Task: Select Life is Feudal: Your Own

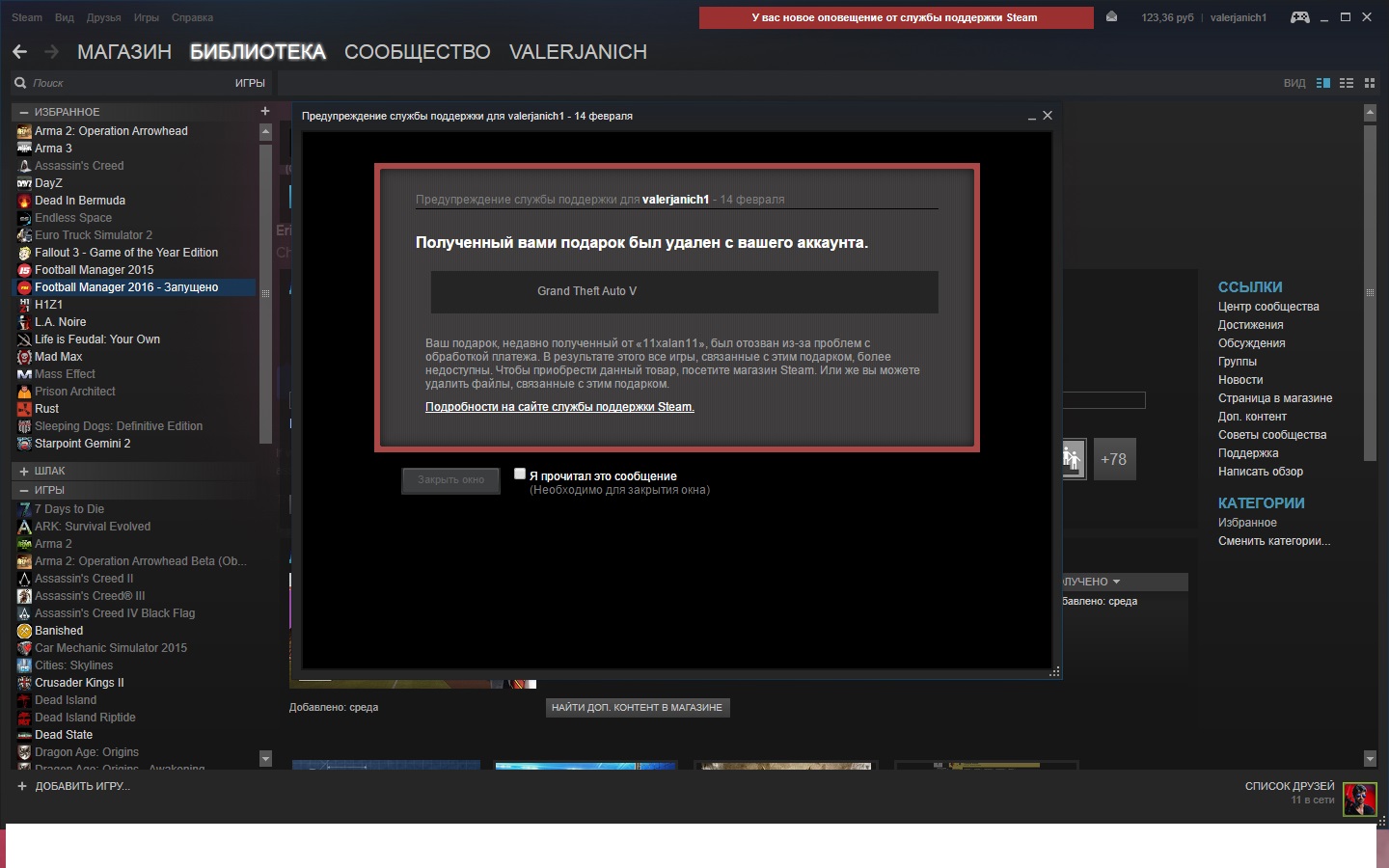Action: coord(97,339)
